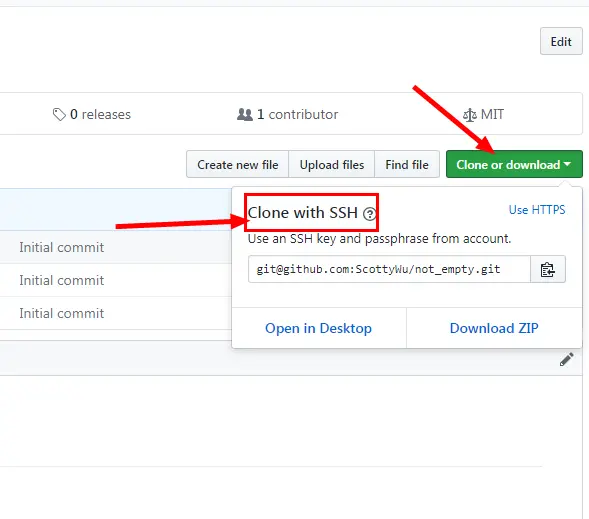Click the Edit button
This screenshot has height=519, width=589.
pos(561,41)
